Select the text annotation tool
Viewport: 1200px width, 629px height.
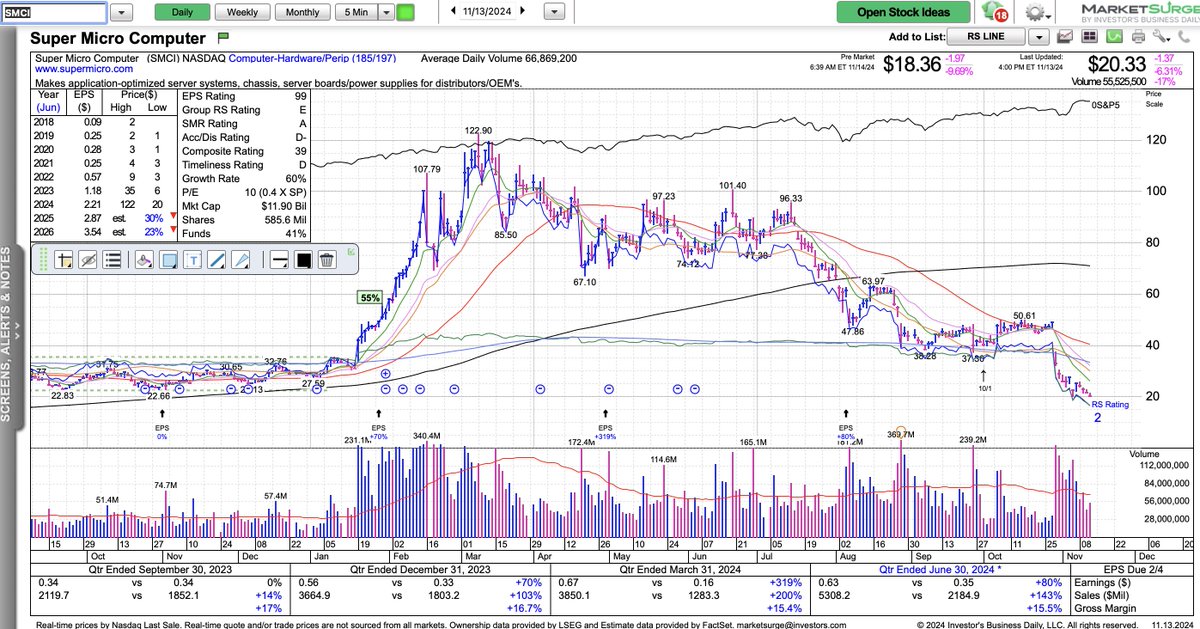(192, 260)
